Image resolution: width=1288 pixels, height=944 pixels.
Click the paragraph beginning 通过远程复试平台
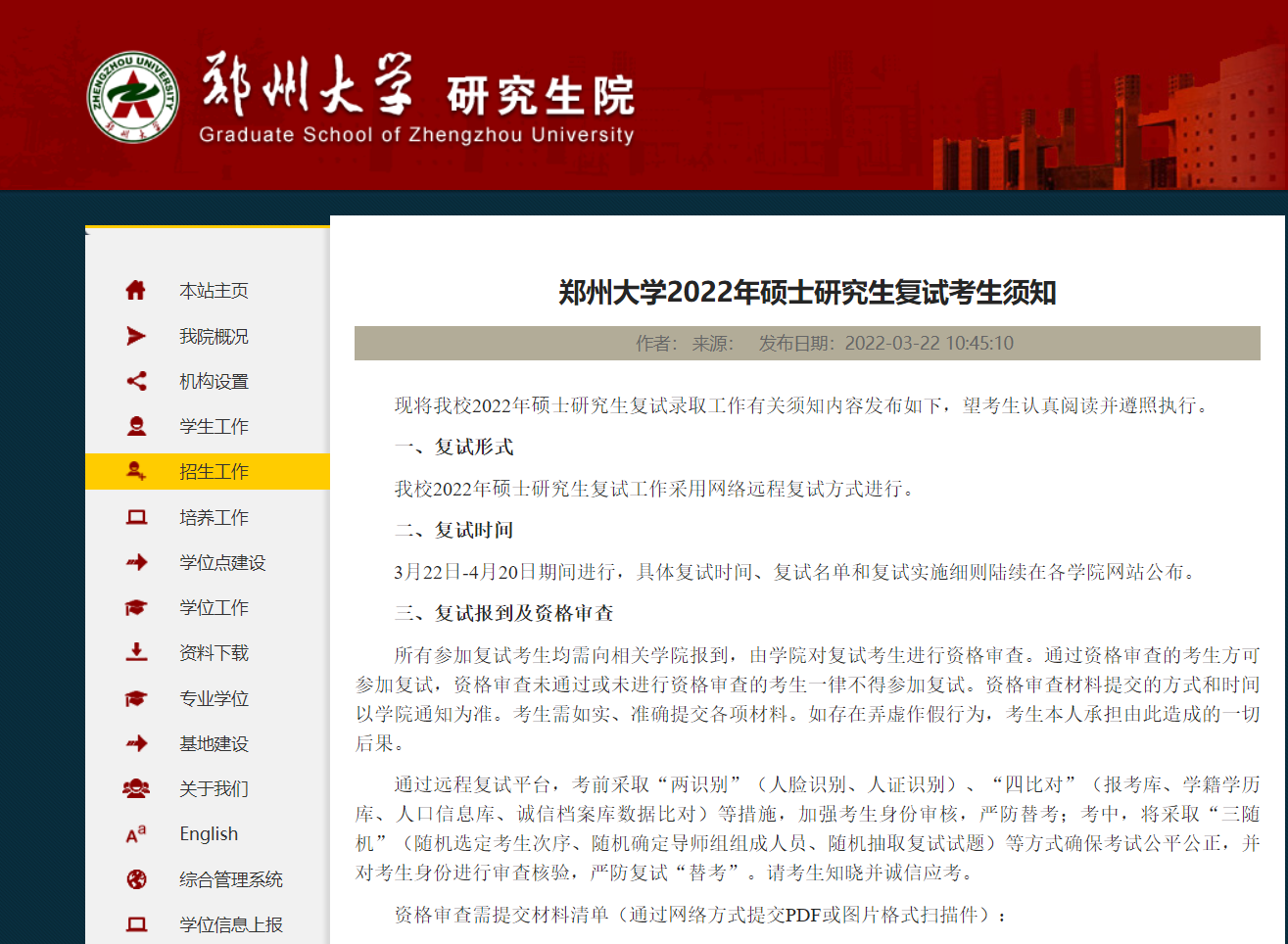pos(807,828)
